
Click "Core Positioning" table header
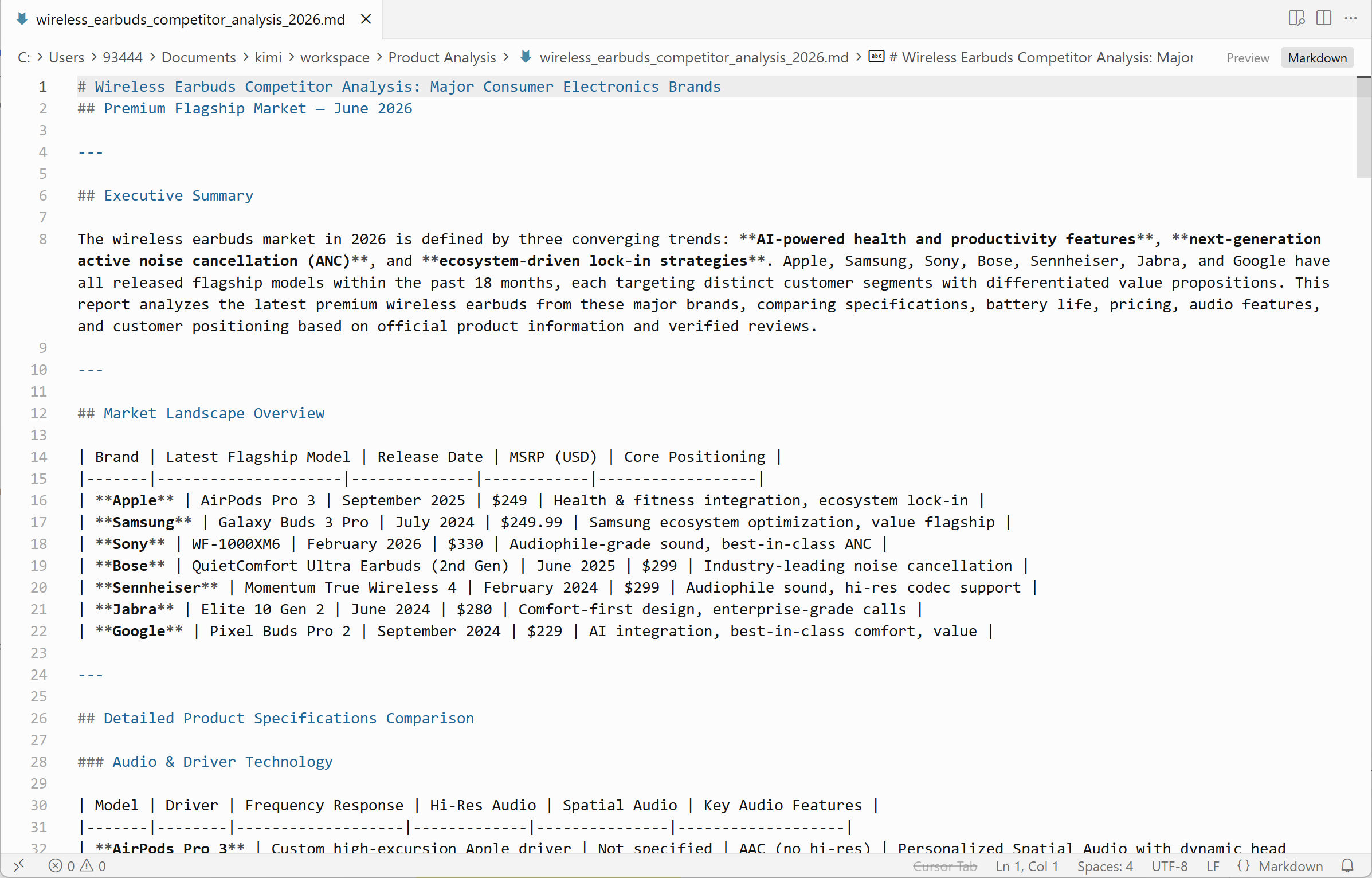click(x=695, y=457)
